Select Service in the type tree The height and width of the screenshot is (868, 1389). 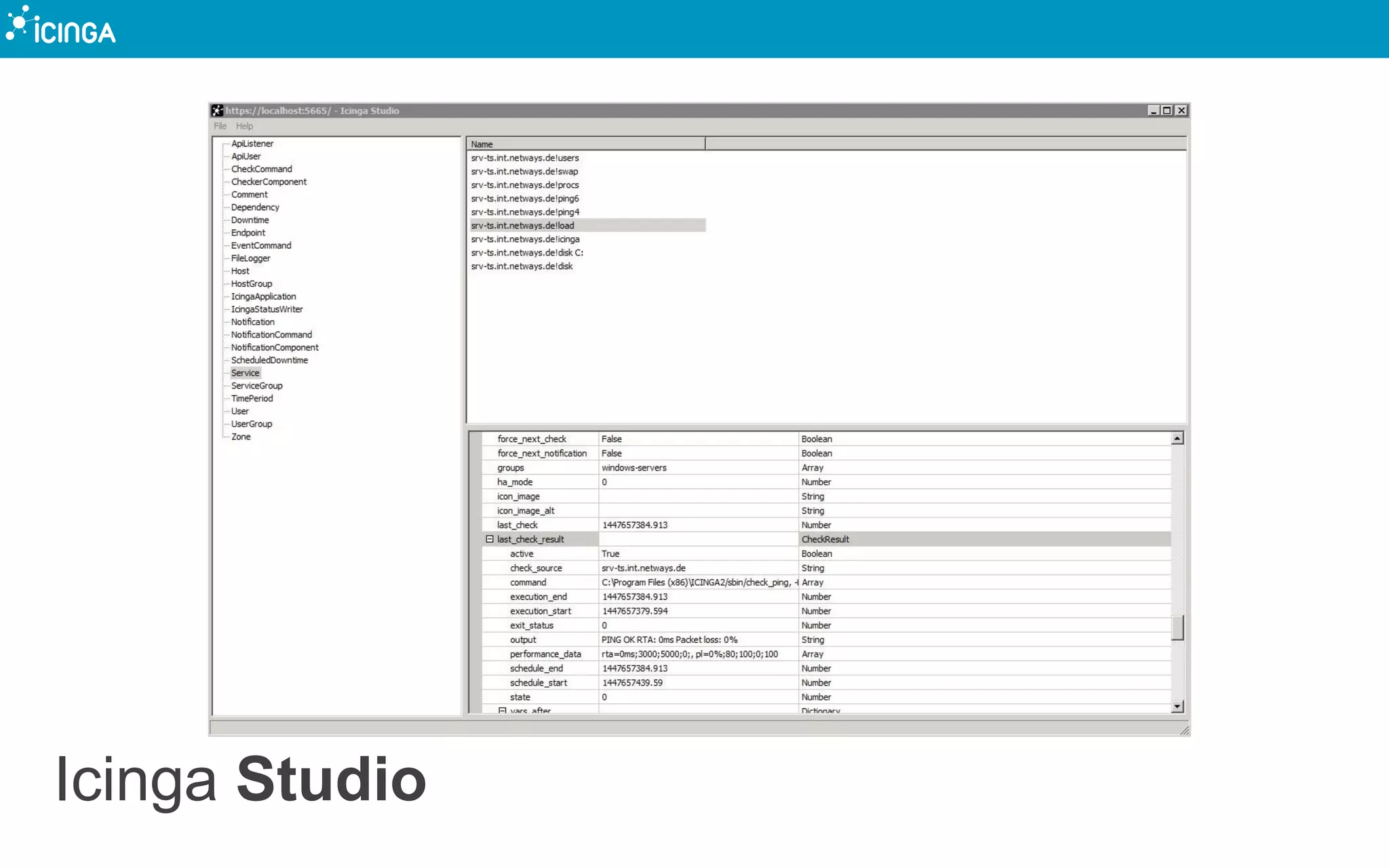246,373
